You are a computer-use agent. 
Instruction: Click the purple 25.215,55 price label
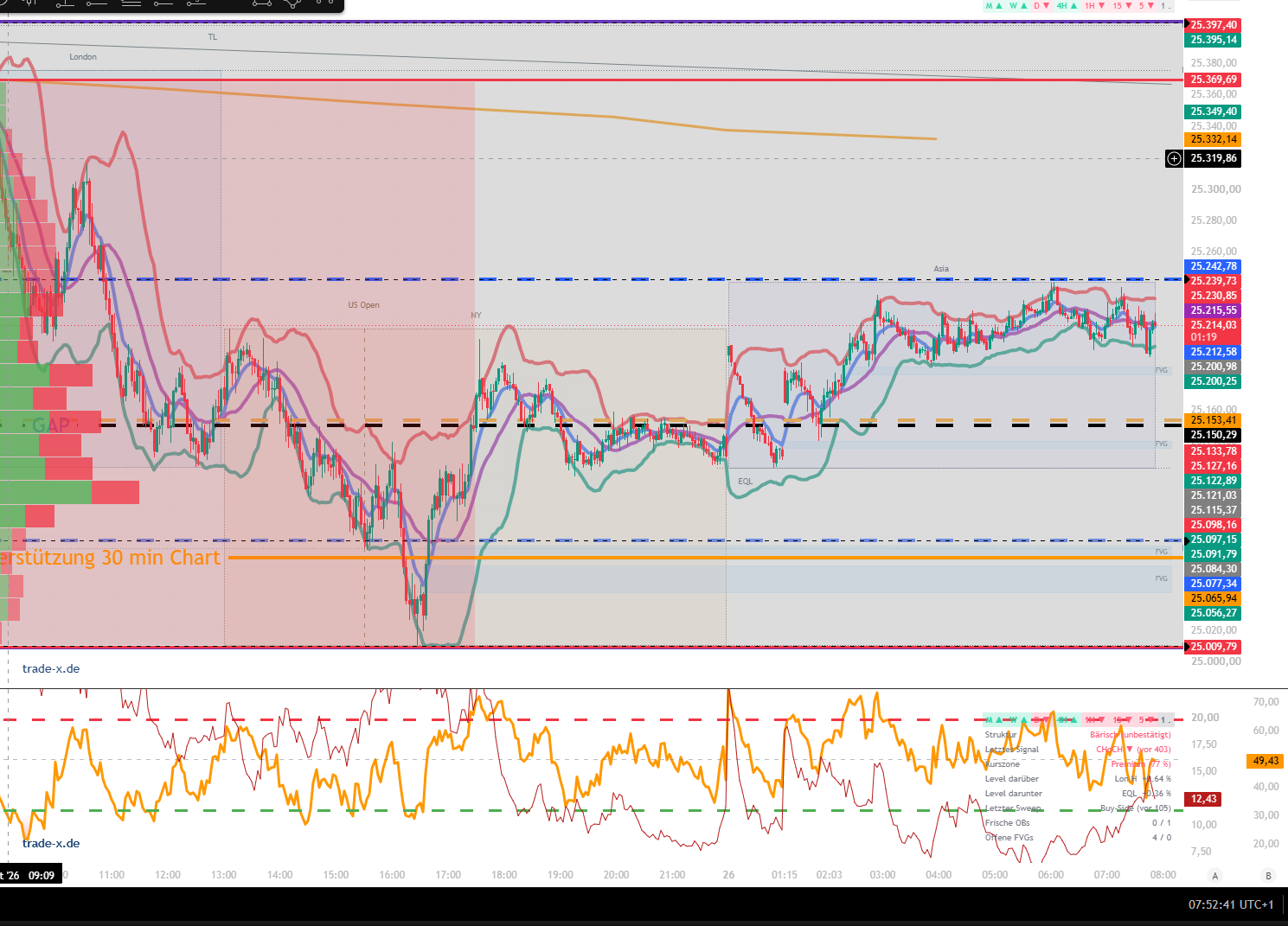1213,310
